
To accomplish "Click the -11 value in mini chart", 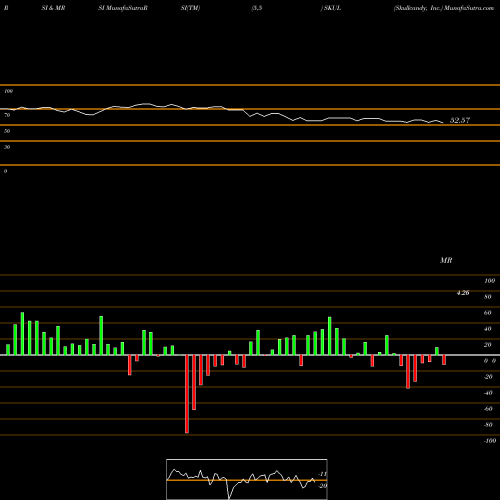I will click(x=322, y=474).
